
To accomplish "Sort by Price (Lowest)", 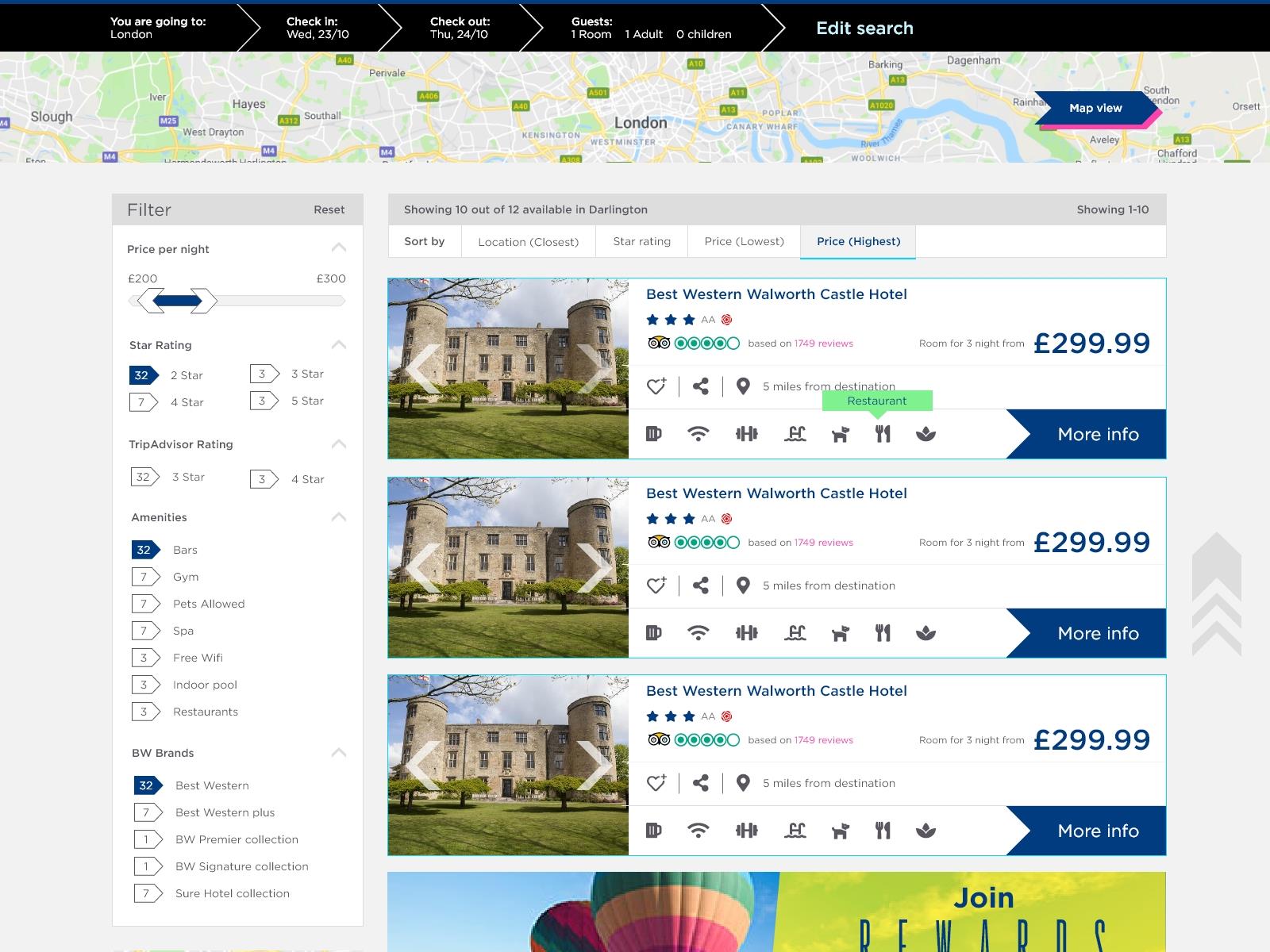I will [744, 241].
